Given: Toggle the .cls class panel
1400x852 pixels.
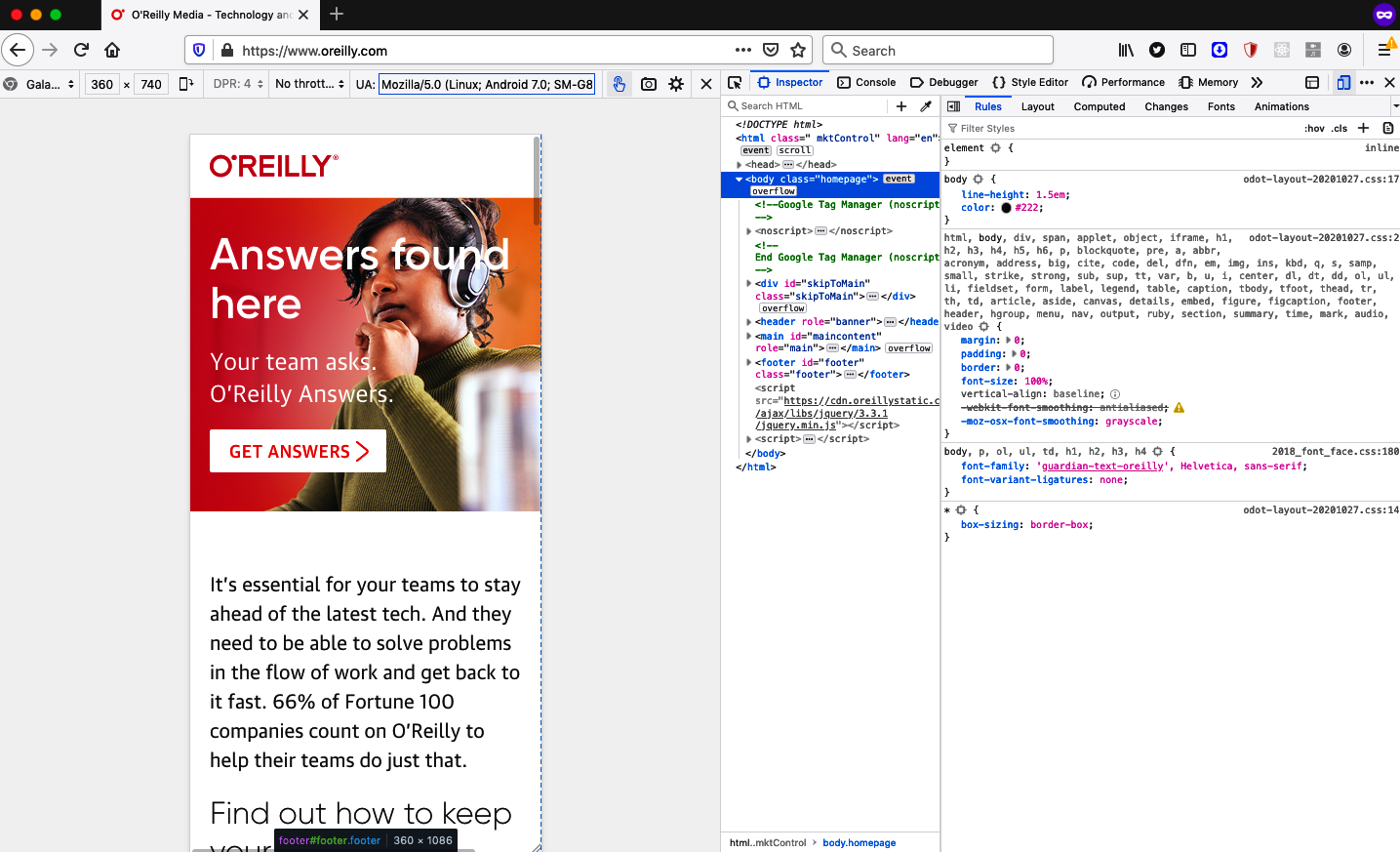Looking at the screenshot, I should pyautogui.click(x=1340, y=129).
